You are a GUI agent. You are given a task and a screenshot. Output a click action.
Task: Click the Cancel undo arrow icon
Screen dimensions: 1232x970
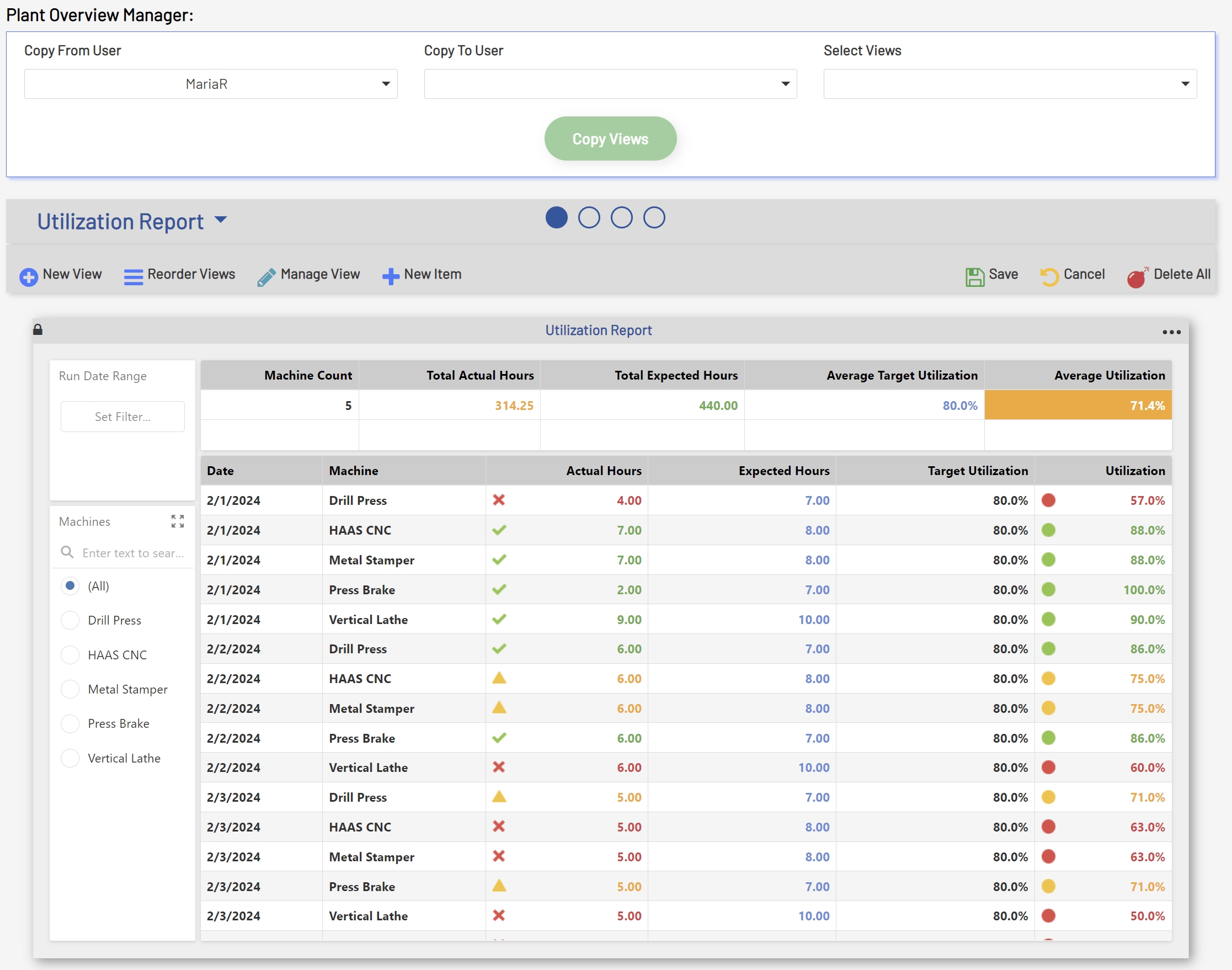point(1049,276)
